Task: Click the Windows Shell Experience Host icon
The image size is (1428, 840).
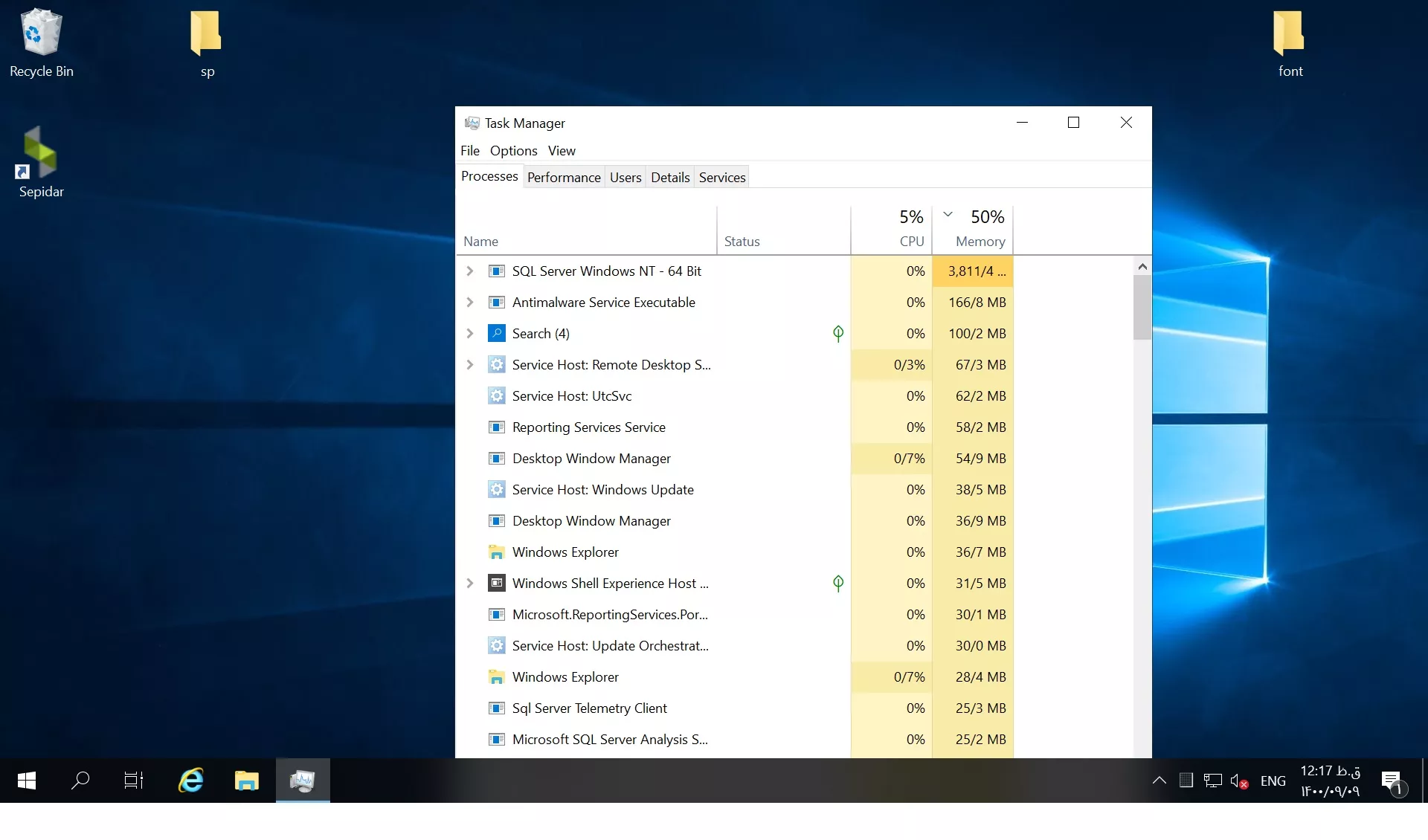Action: tap(496, 584)
